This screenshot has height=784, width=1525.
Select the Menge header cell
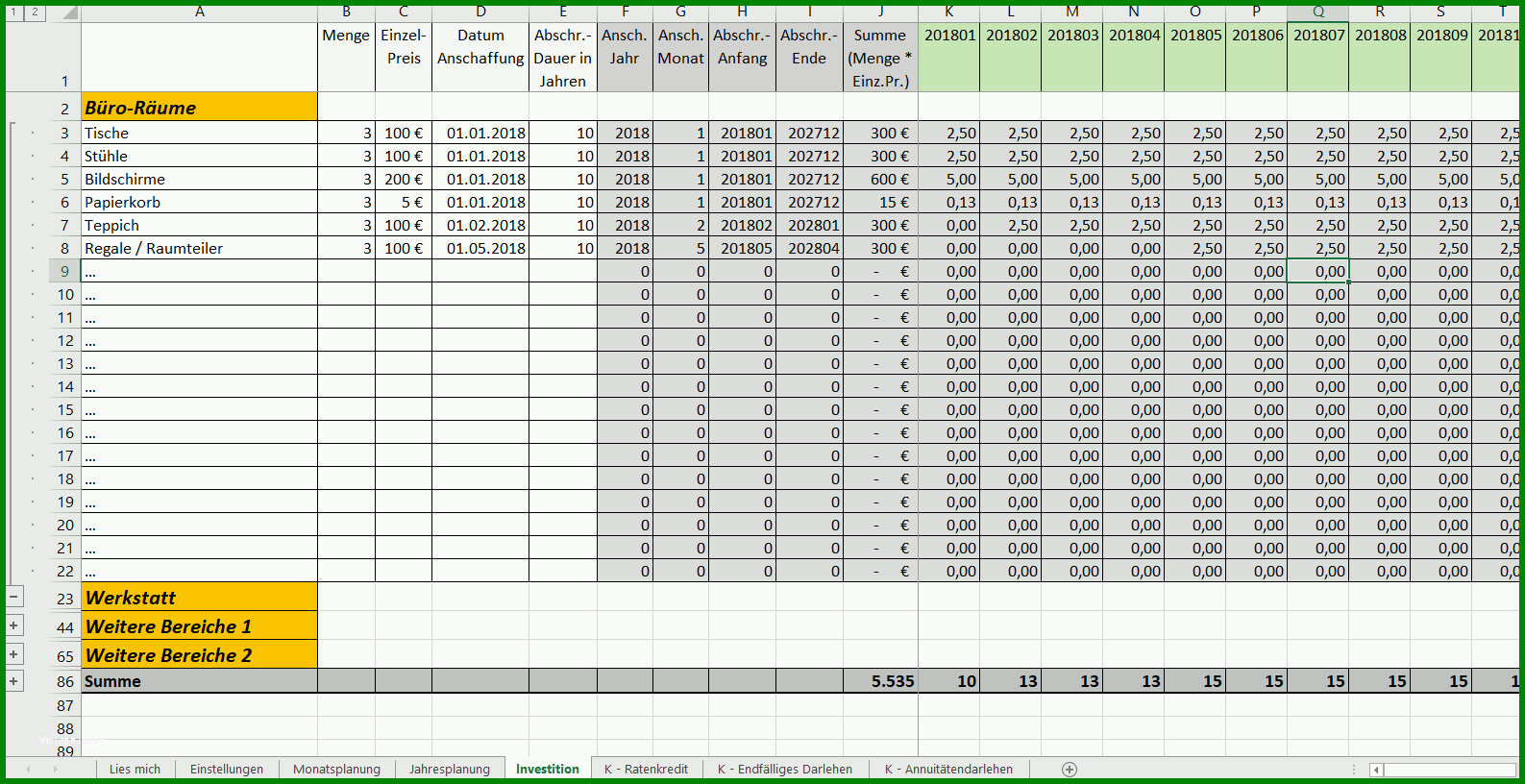pyautogui.click(x=346, y=57)
